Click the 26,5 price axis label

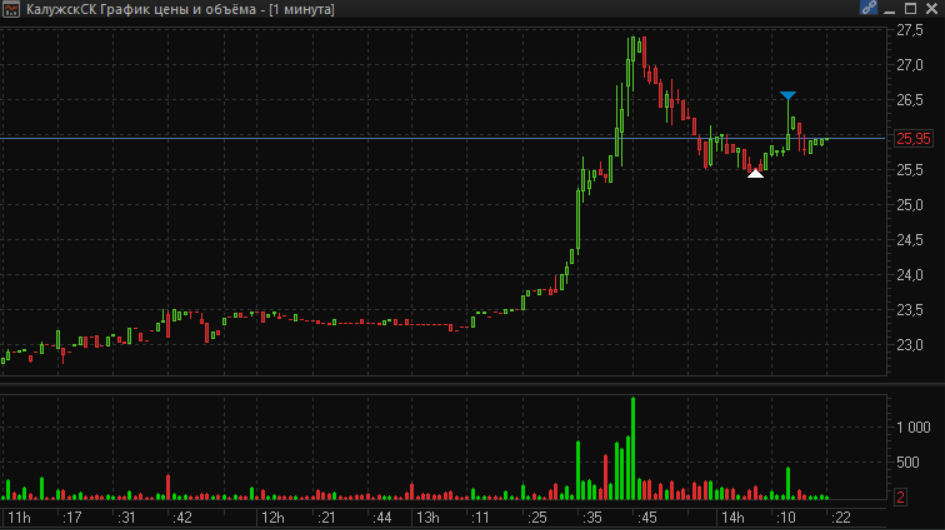(x=910, y=100)
